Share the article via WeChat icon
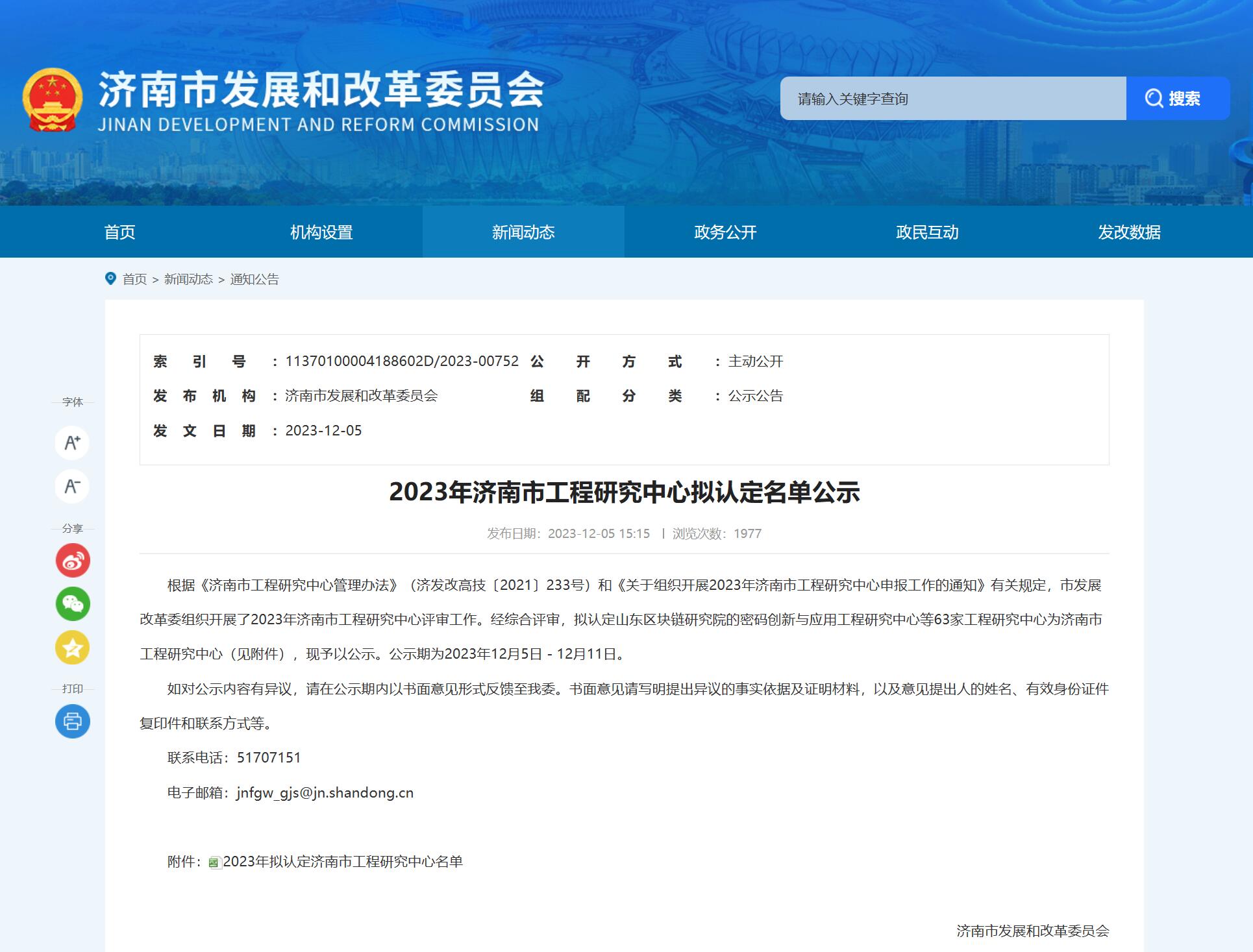The image size is (1253, 952). point(72,604)
